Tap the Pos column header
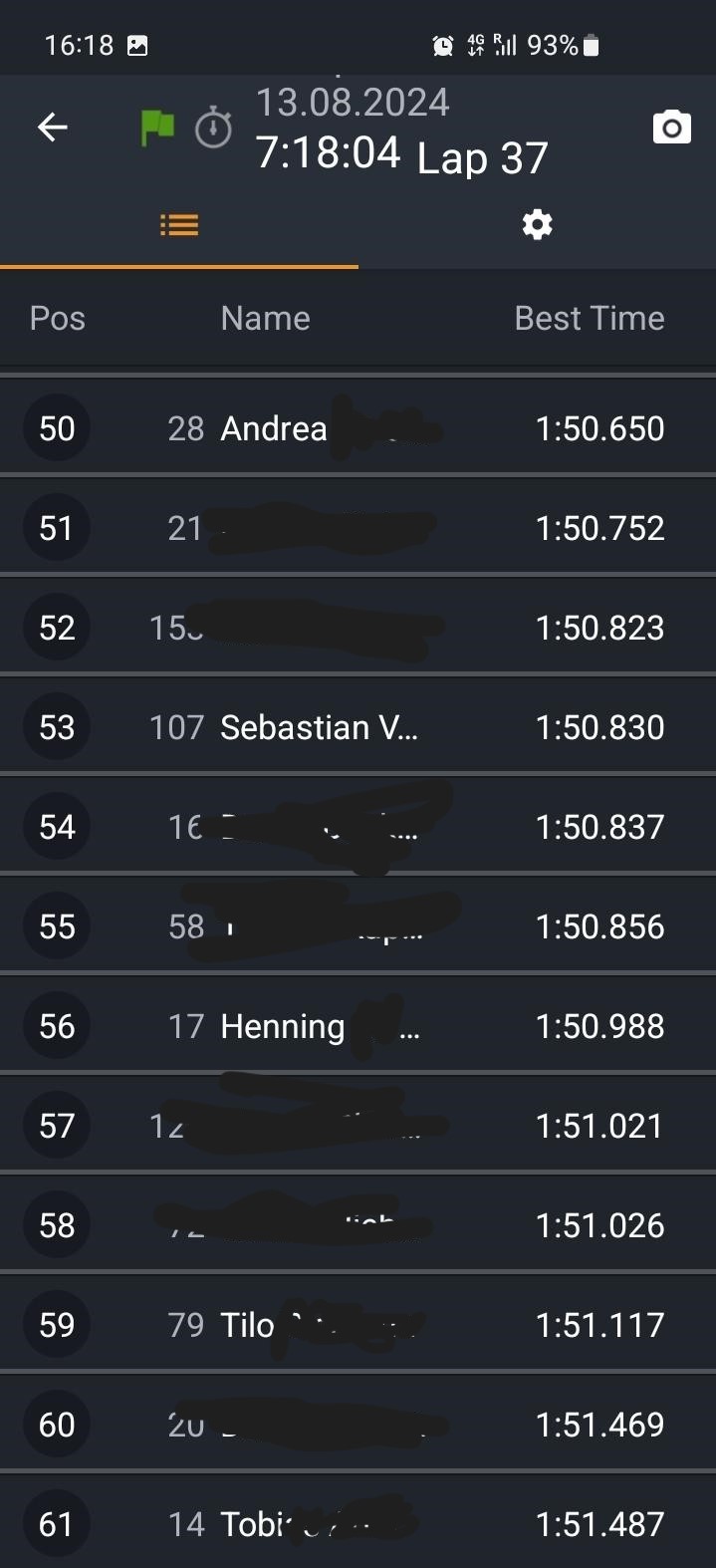The height and width of the screenshot is (1568, 716). click(58, 319)
